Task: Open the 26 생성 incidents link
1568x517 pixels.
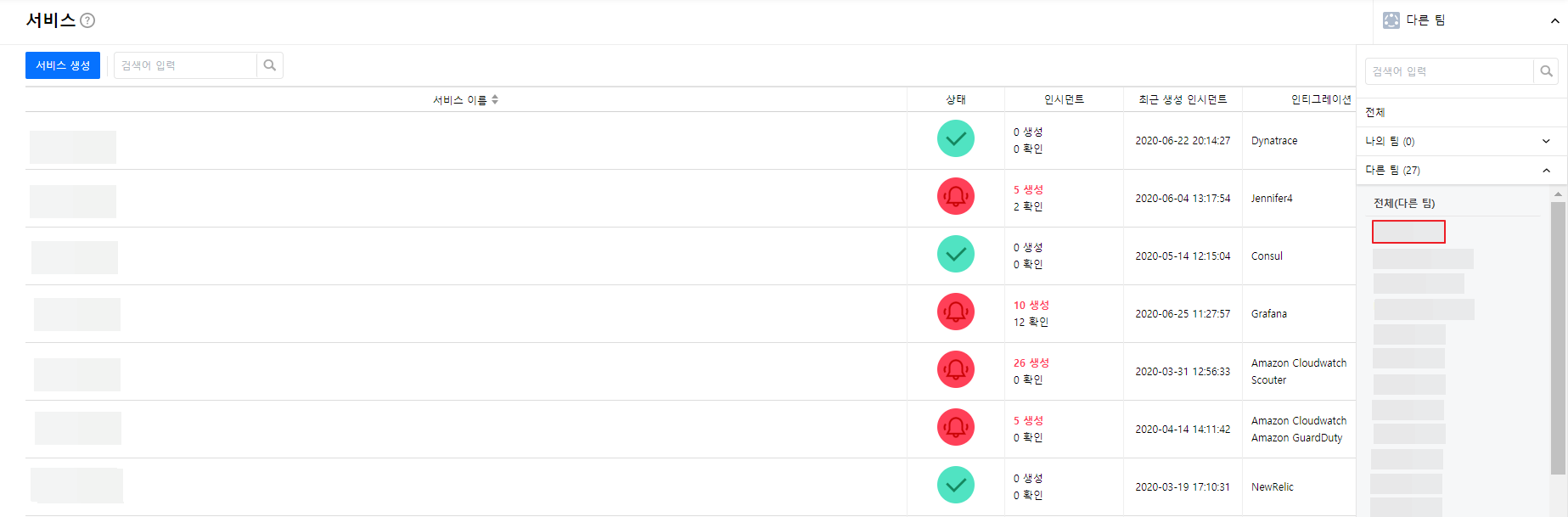Action: click(1031, 362)
